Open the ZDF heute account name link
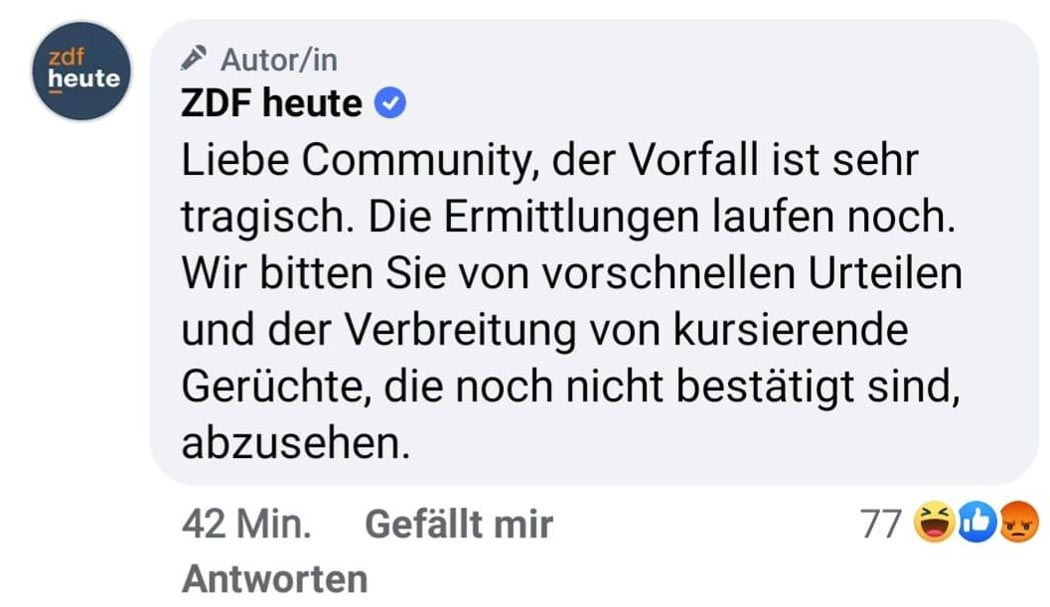Image resolution: width=1050 pixels, height=607 pixels. pos(271,103)
